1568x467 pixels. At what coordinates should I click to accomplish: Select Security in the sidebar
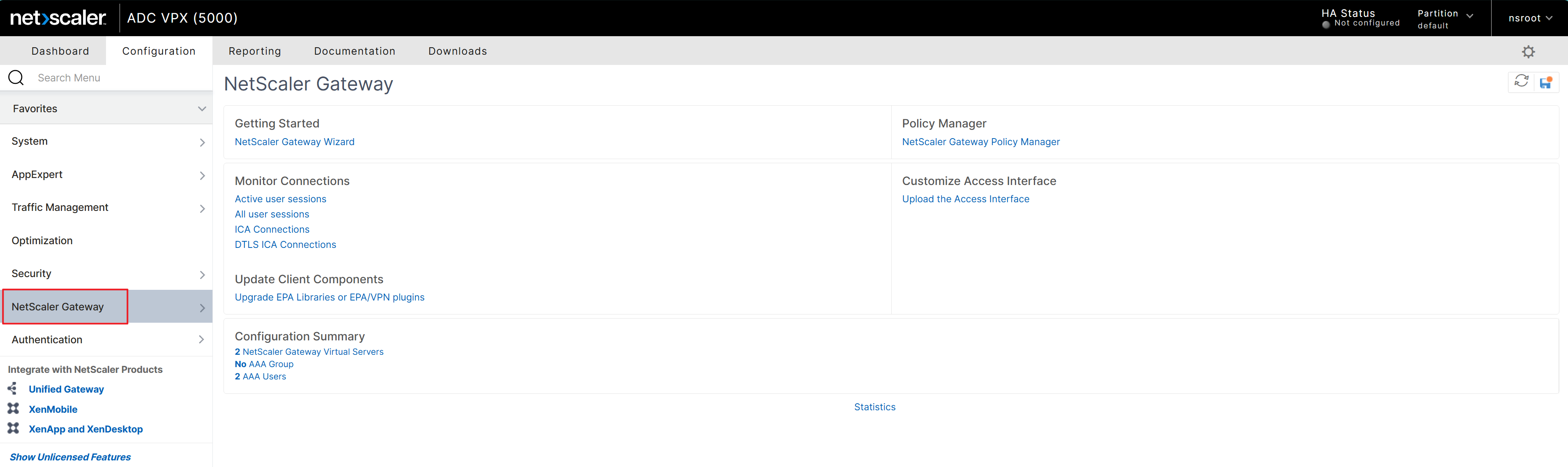click(x=31, y=273)
